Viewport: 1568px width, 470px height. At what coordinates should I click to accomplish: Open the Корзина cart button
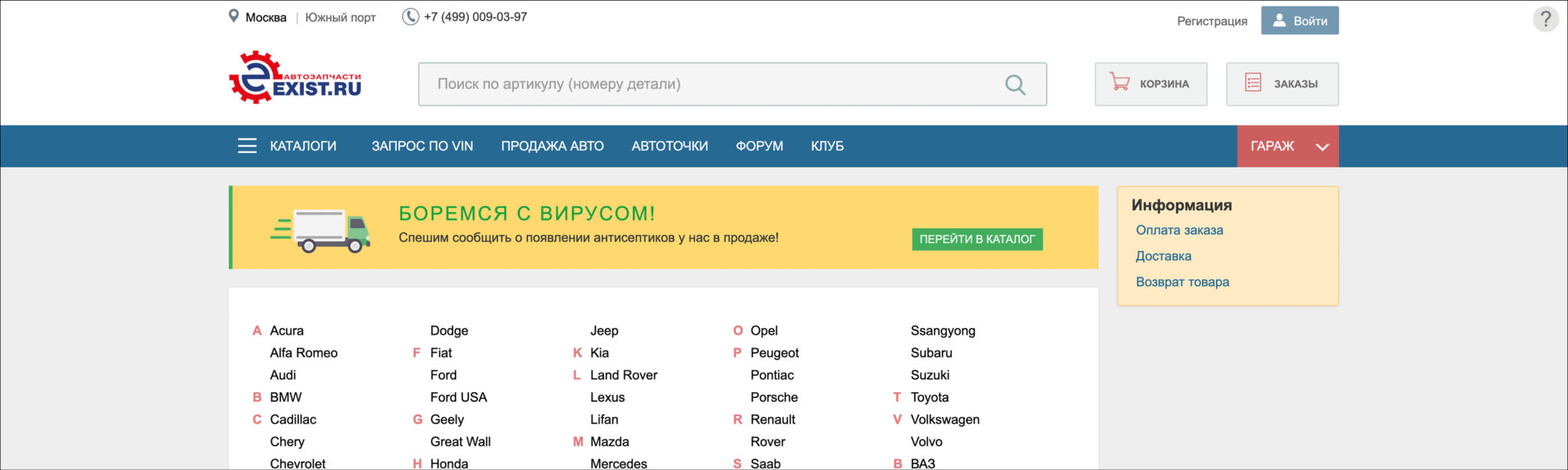tap(1151, 84)
